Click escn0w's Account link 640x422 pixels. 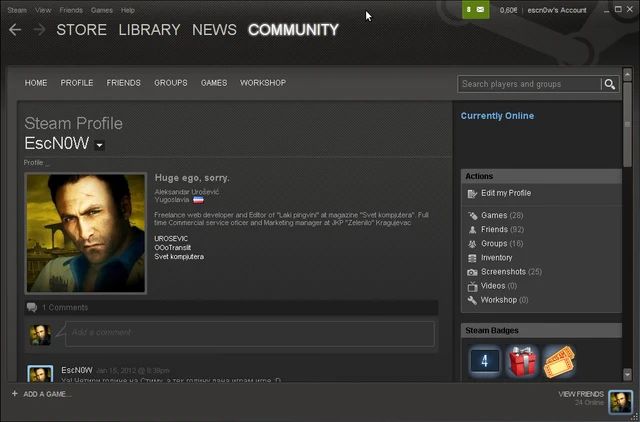coord(557,10)
